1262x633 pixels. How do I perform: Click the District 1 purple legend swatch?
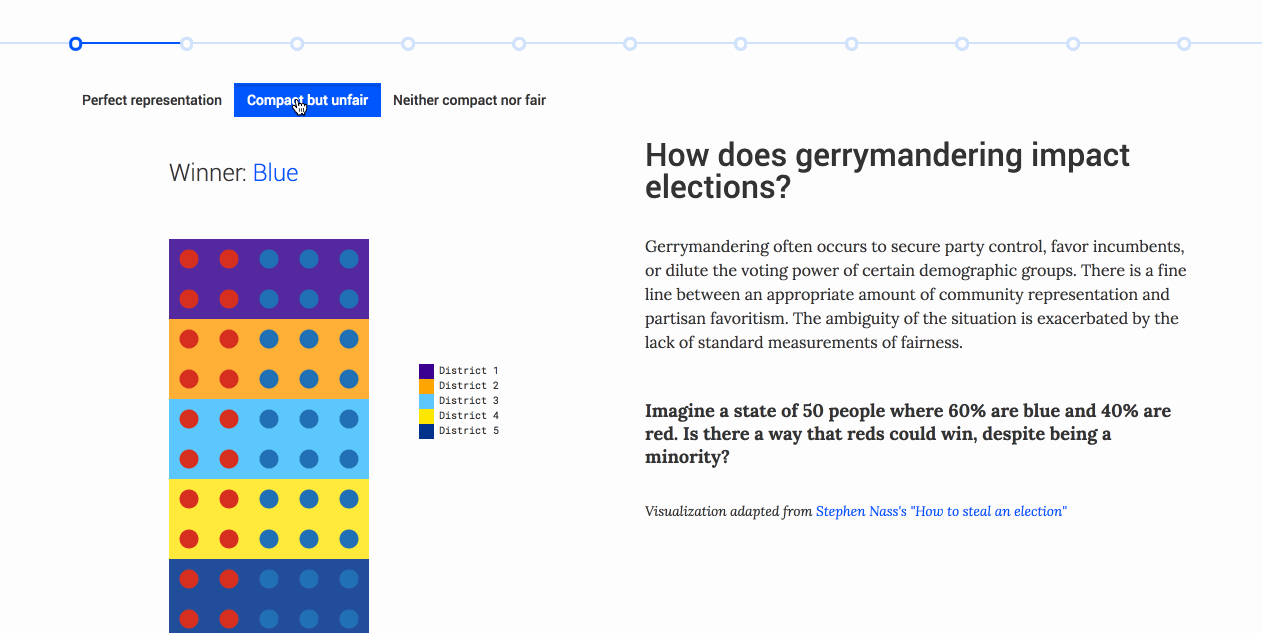click(x=426, y=371)
